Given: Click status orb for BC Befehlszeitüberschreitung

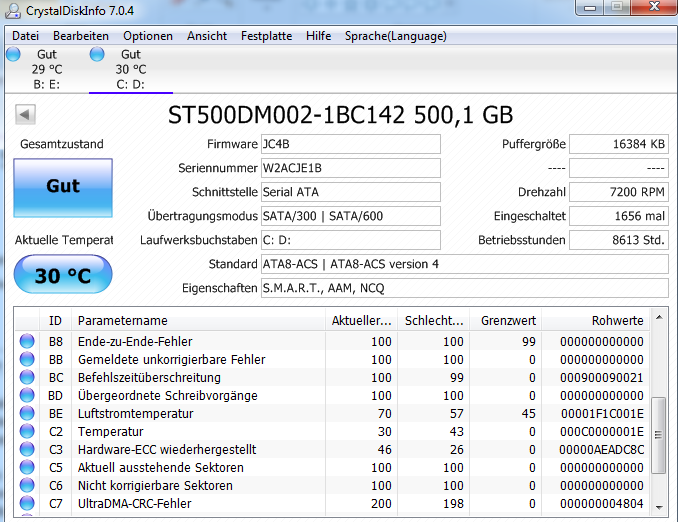Looking at the screenshot, I should (x=27, y=378).
